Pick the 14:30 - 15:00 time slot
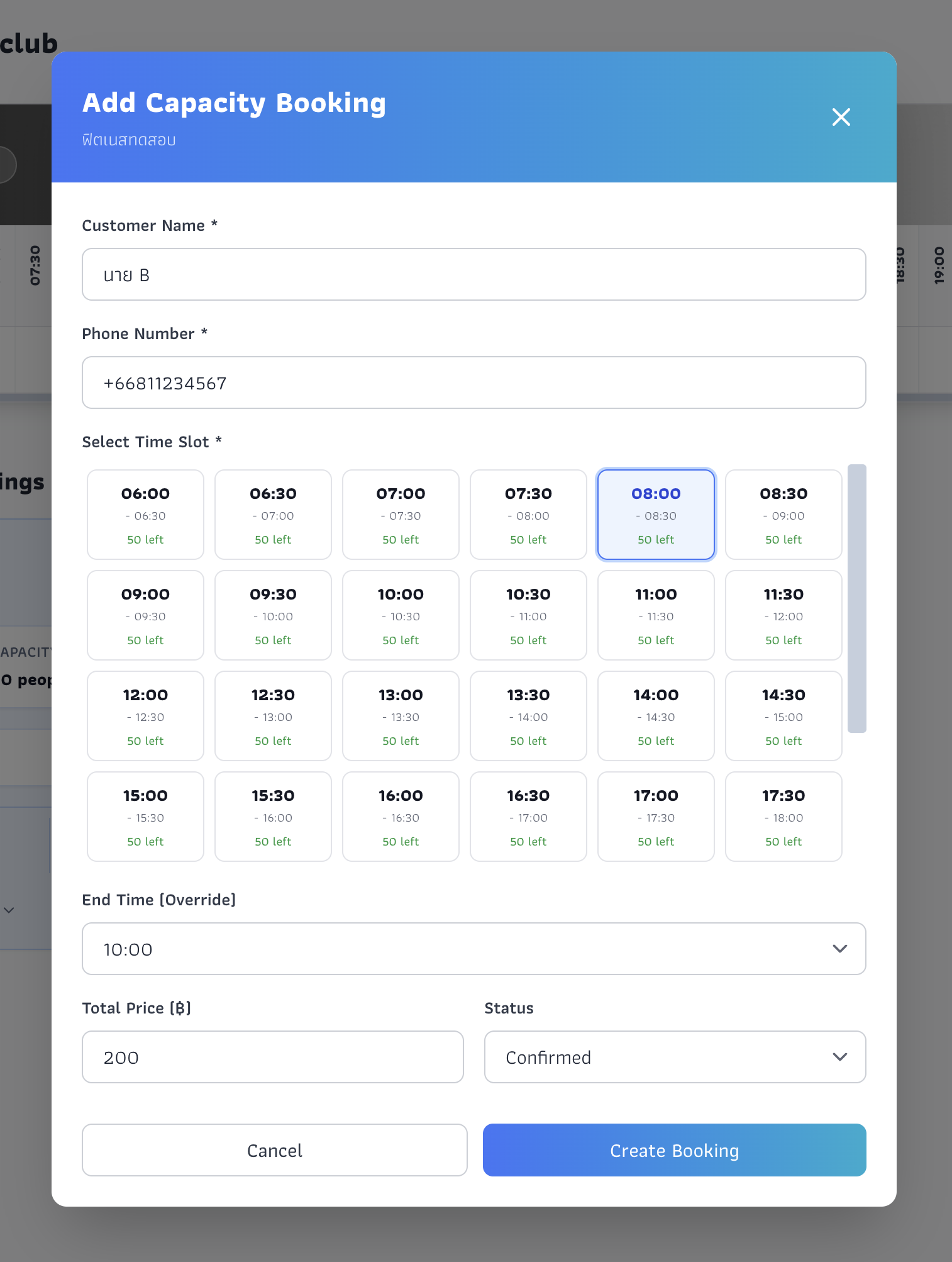The height and width of the screenshot is (1262, 952). [783, 716]
